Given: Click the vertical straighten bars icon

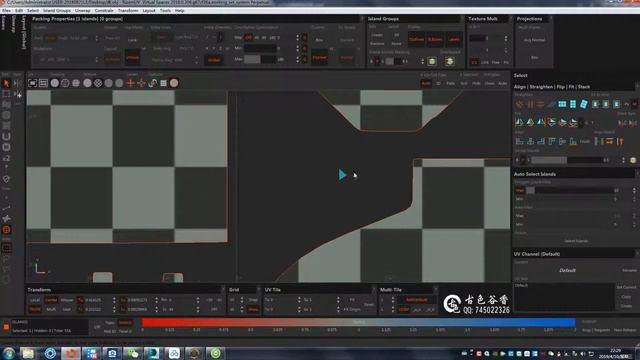Looking at the screenshot, I should [x=530, y=104].
